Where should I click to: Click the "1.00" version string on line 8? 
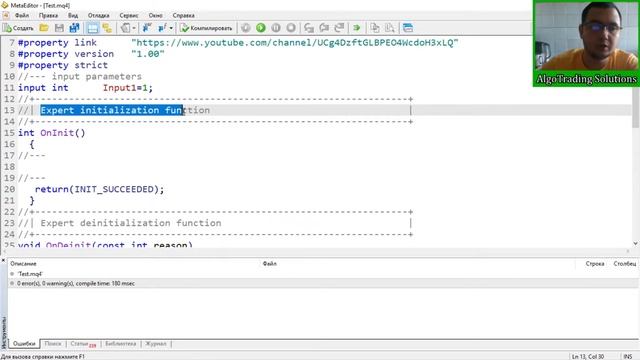(148, 54)
